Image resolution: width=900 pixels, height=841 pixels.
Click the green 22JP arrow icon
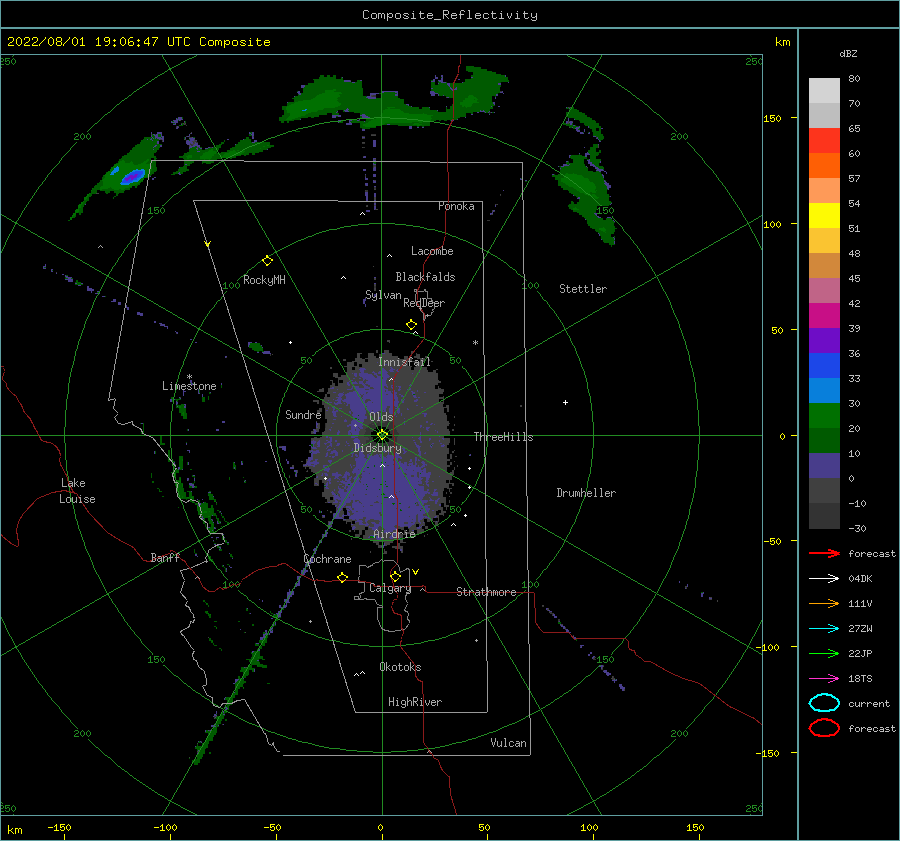(x=824, y=653)
